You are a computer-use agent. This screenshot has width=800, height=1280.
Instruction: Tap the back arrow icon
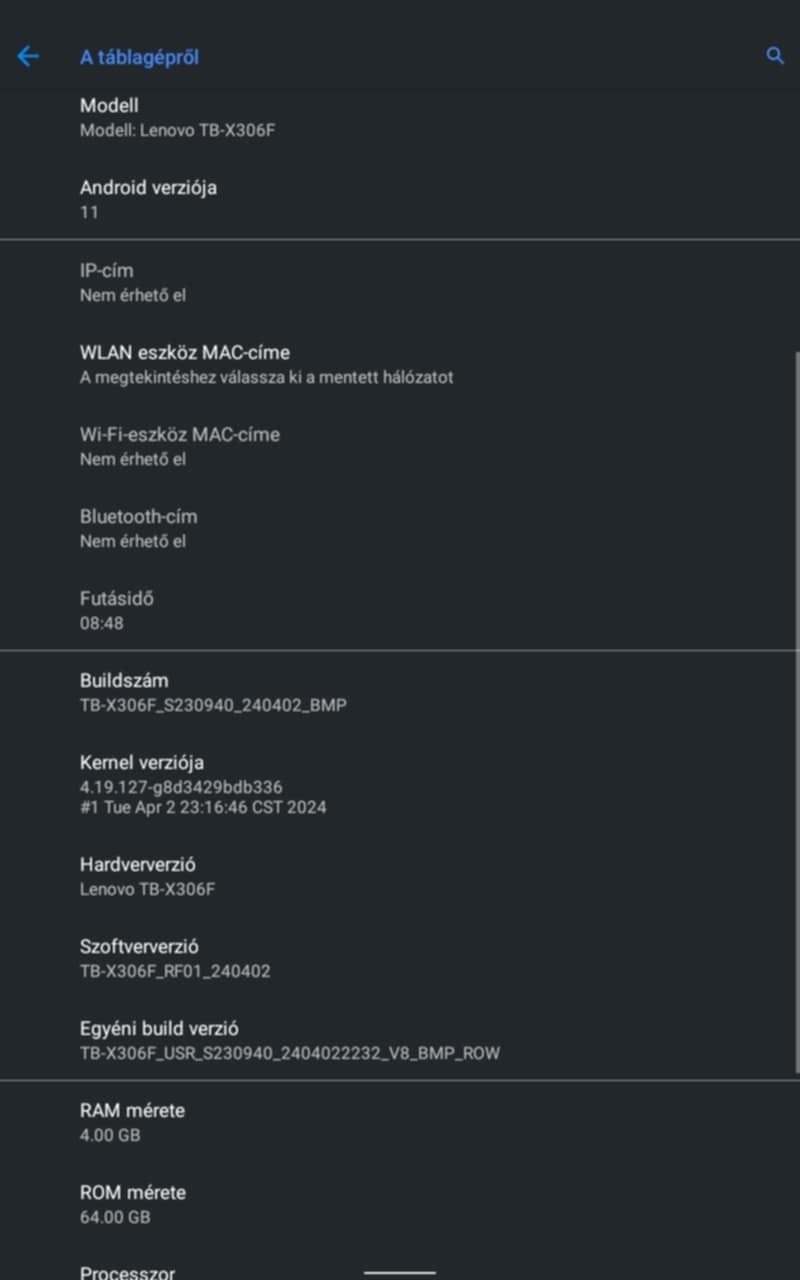28,57
